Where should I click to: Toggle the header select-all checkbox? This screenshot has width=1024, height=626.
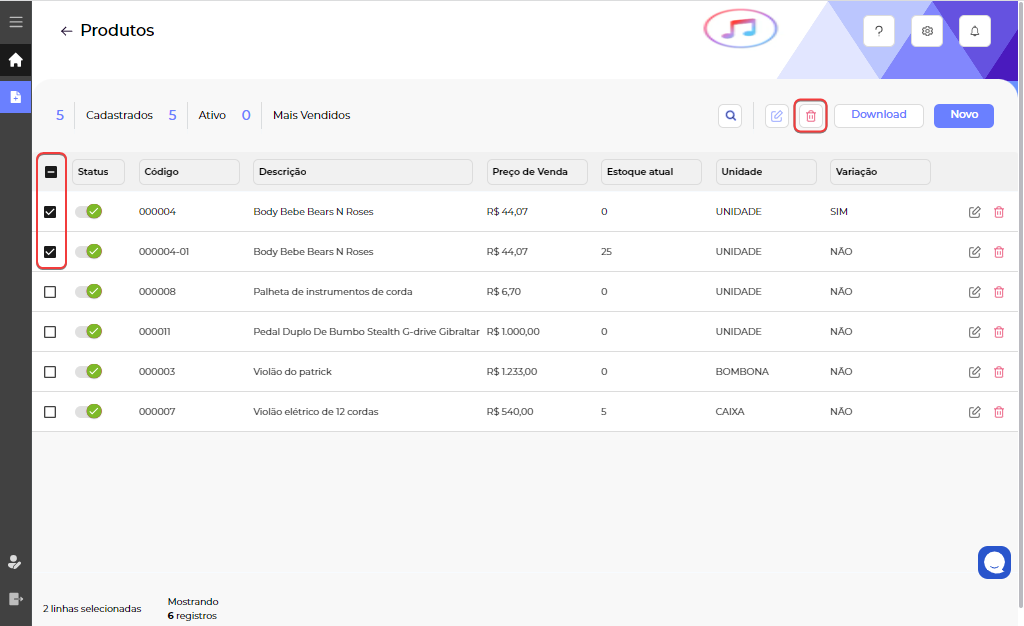tap(51, 172)
